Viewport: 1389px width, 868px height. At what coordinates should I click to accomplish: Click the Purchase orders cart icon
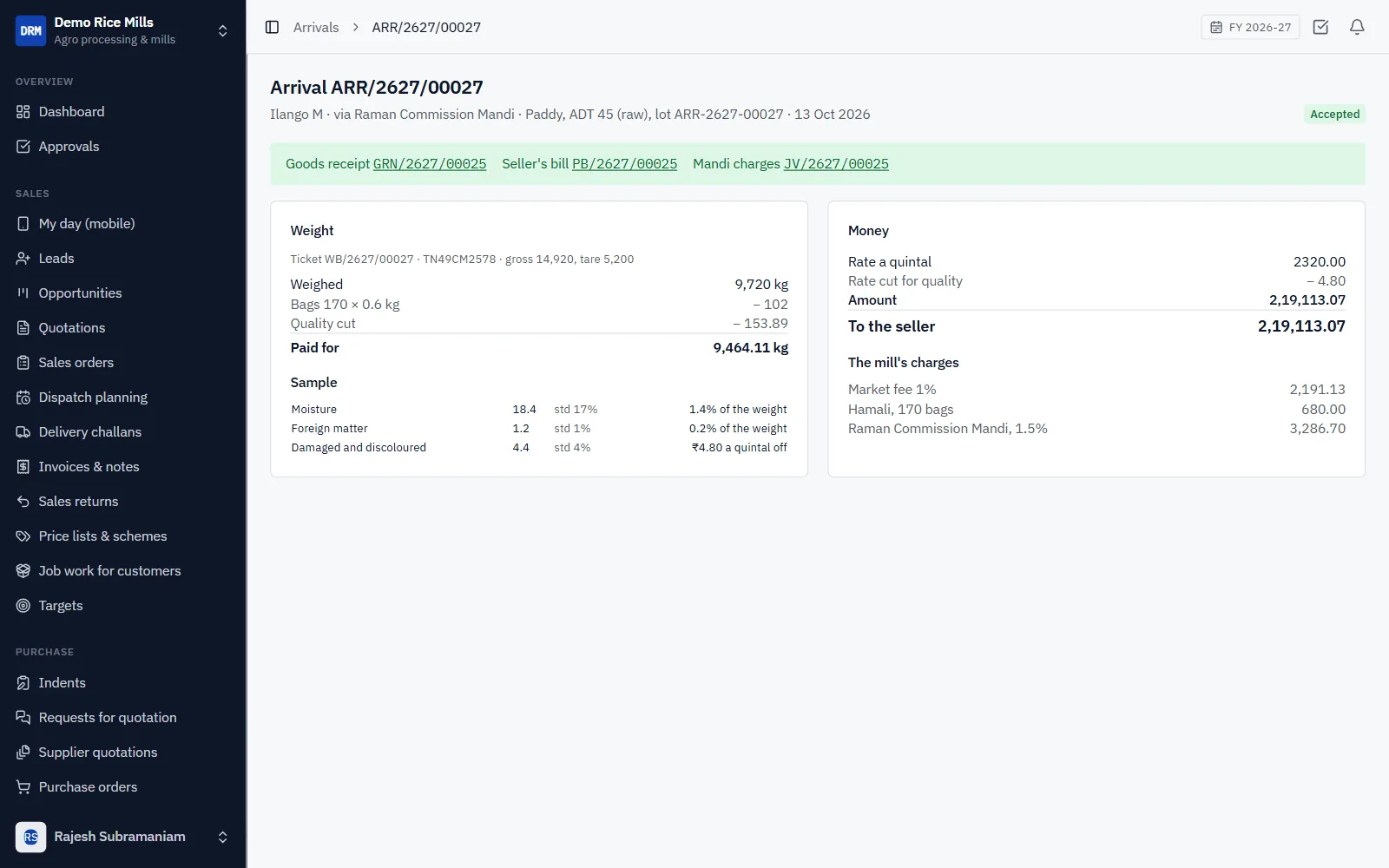23,787
